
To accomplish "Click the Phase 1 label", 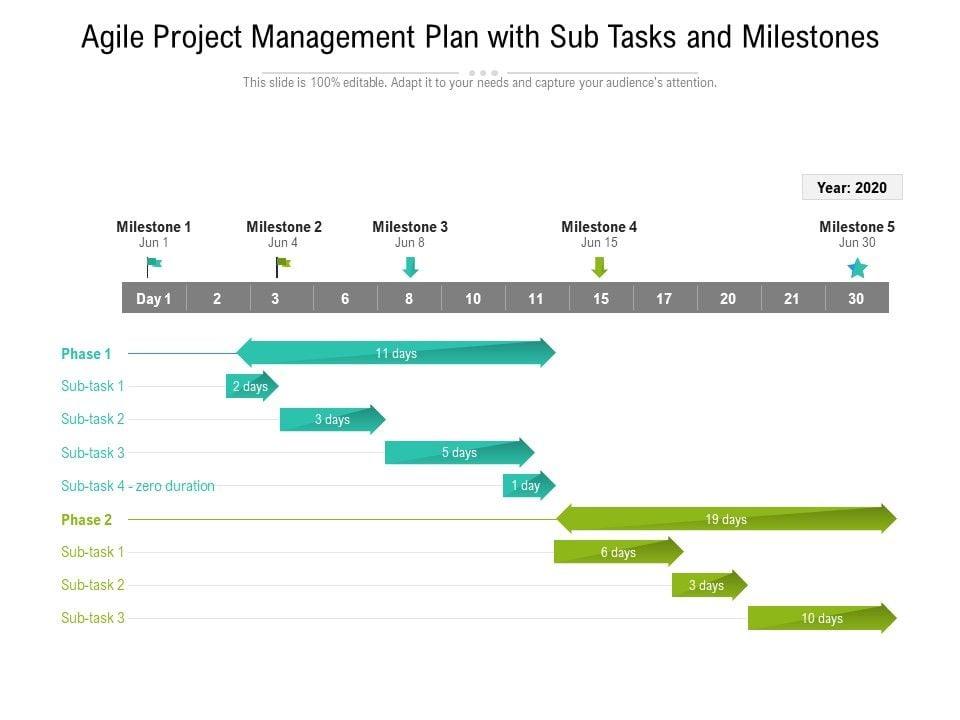I will pyautogui.click(x=86, y=353).
